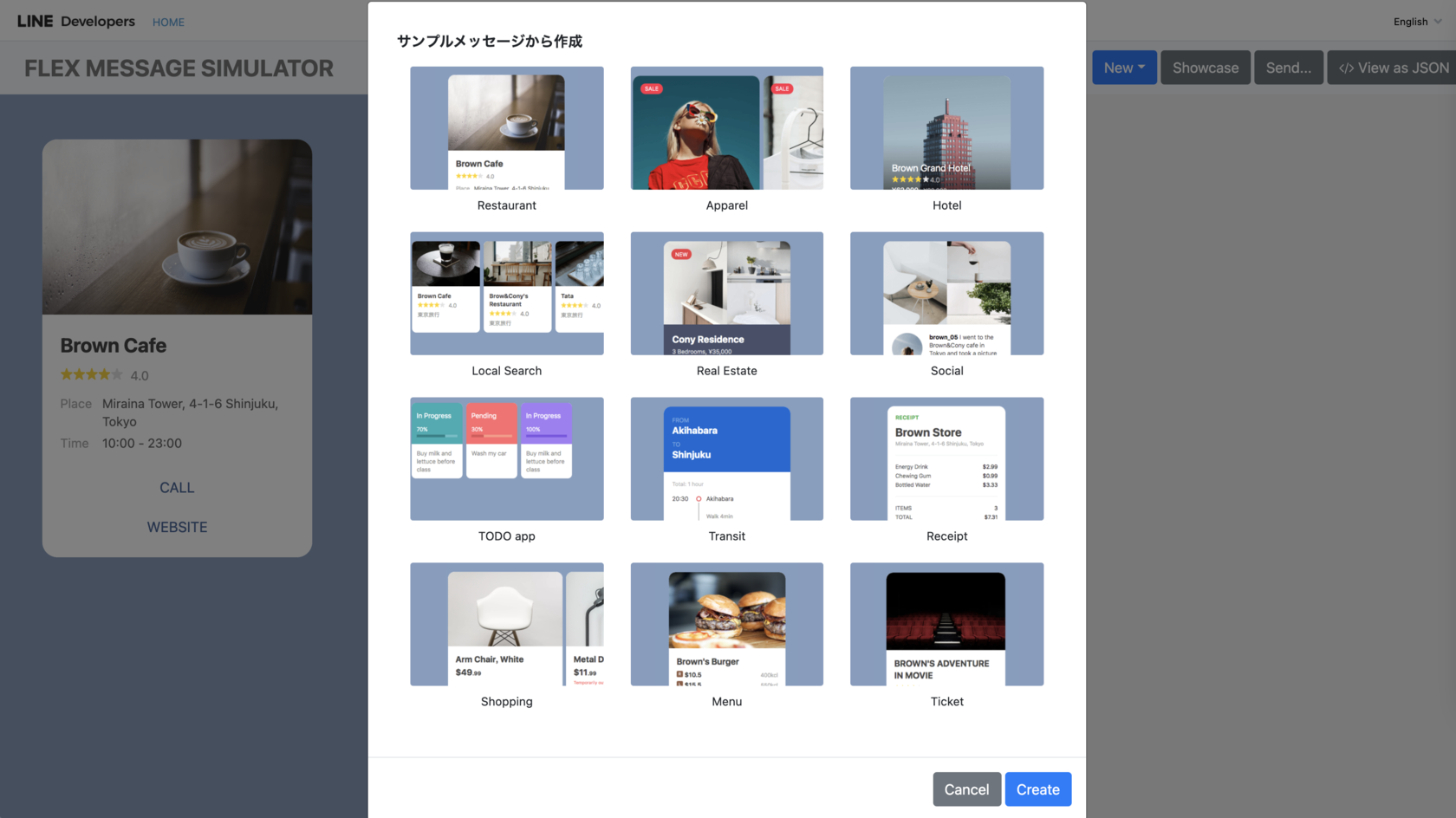Open the New dropdown

coord(1124,67)
